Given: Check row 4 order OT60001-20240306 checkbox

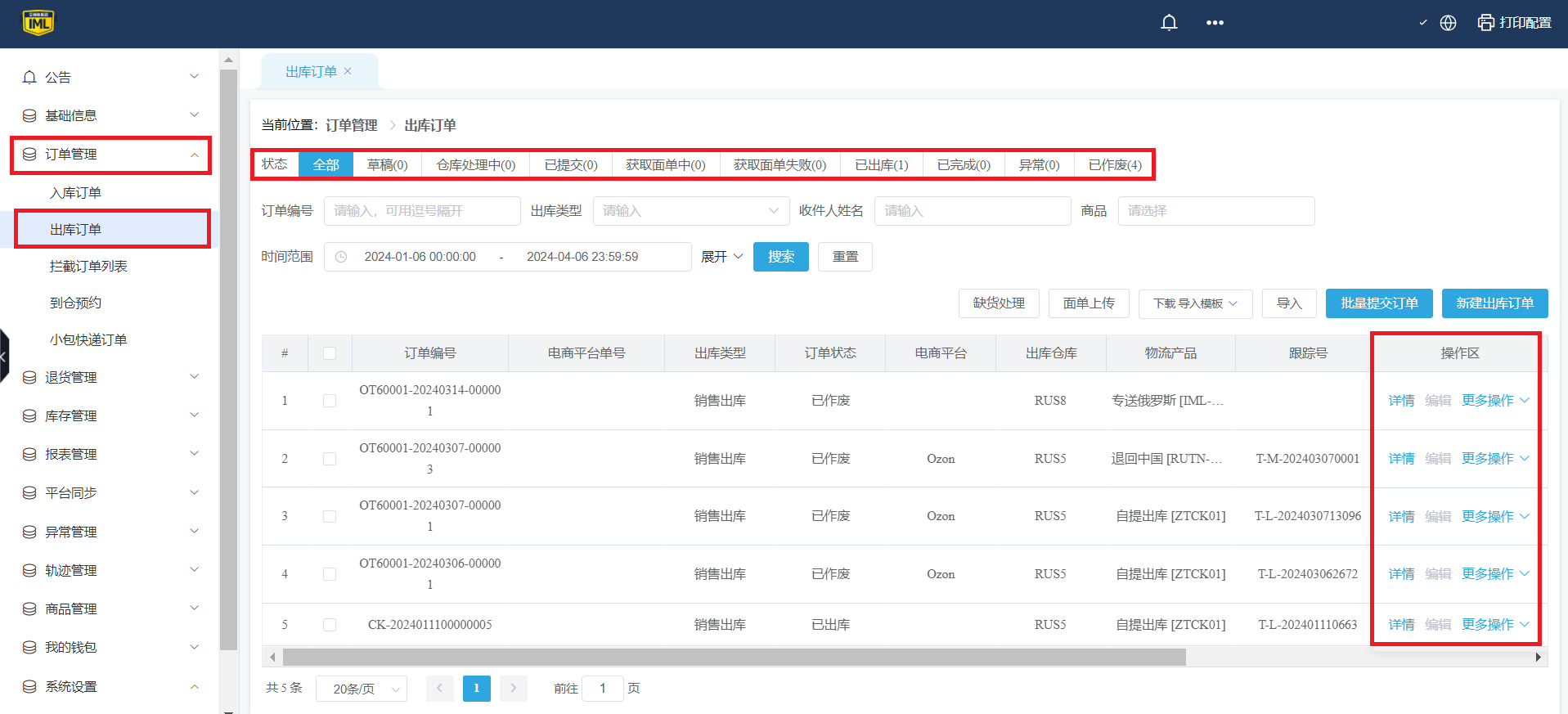Looking at the screenshot, I should [330, 574].
